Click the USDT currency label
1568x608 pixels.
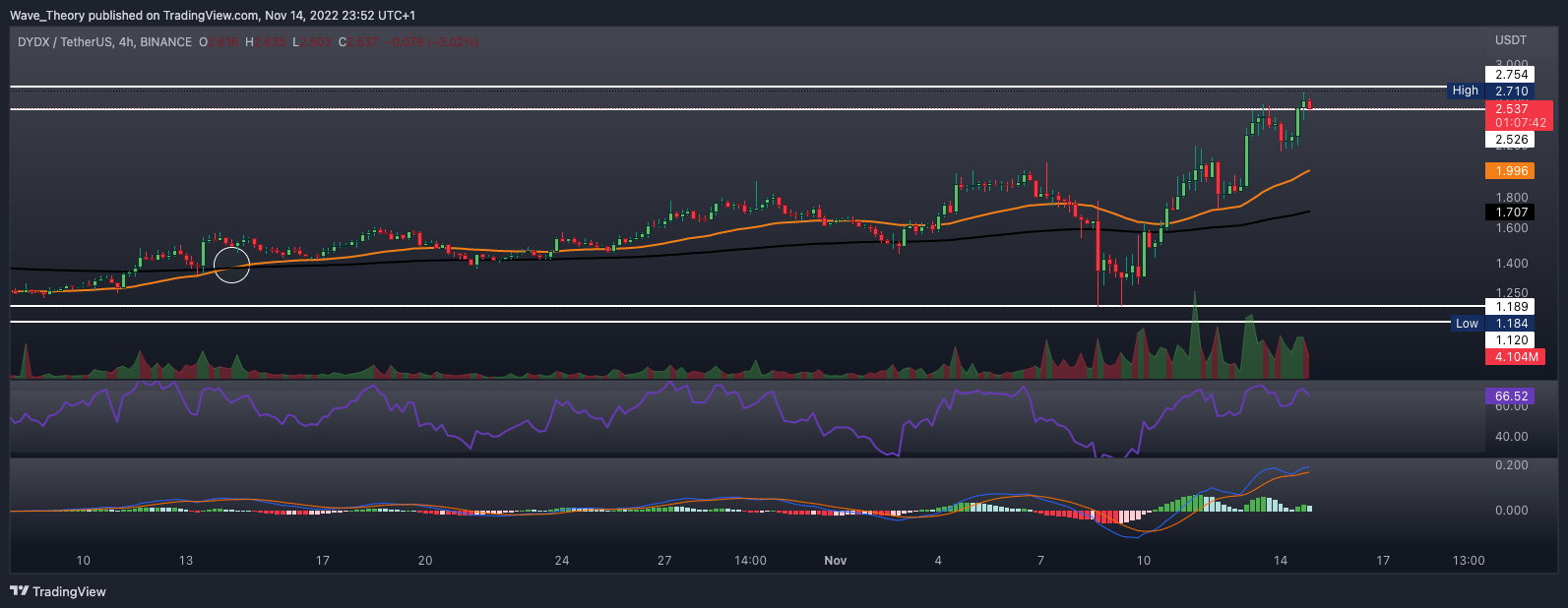[1511, 40]
